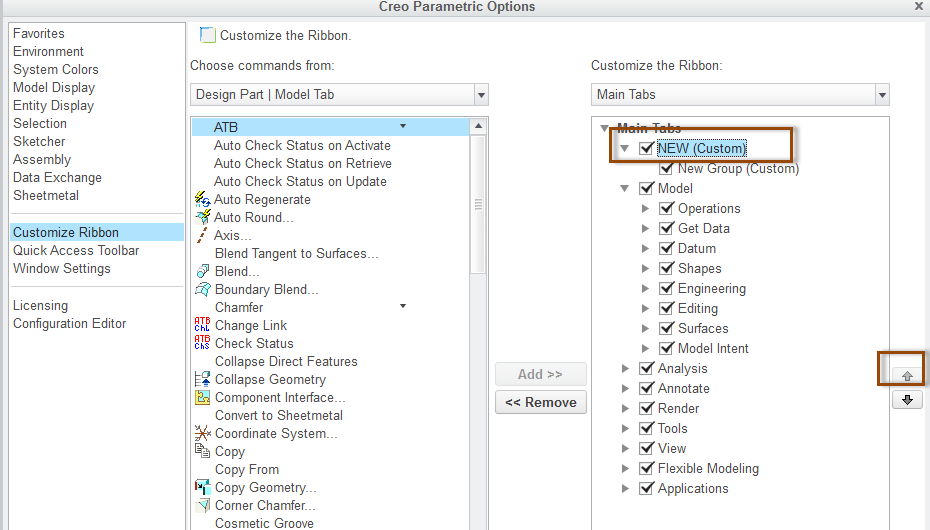Close the Creo Parametric Options dialog
Viewport: 930px width, 530px height.
(919, 6)
